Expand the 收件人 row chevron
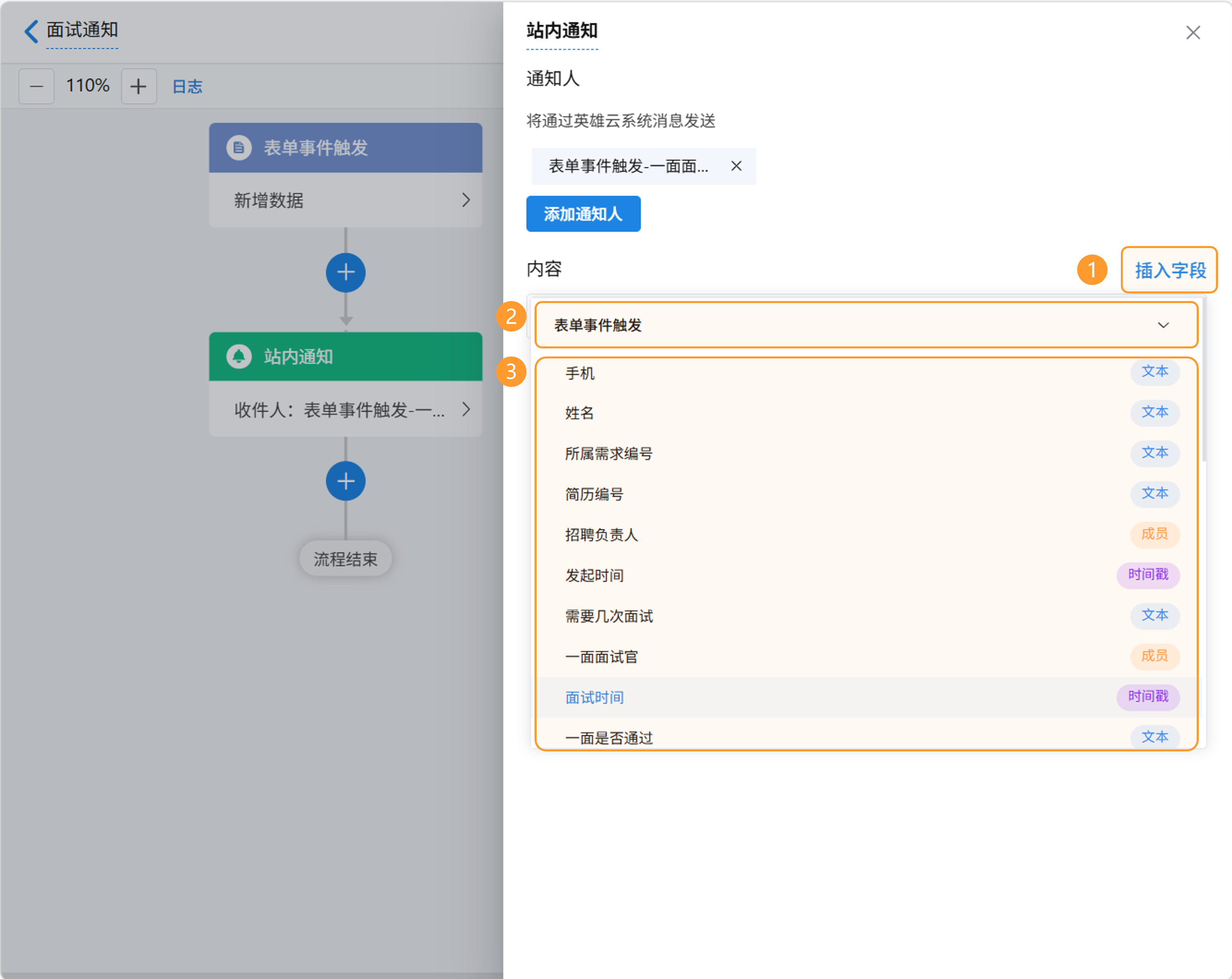This screenshot has height=979, width=1232. point(466,409)
